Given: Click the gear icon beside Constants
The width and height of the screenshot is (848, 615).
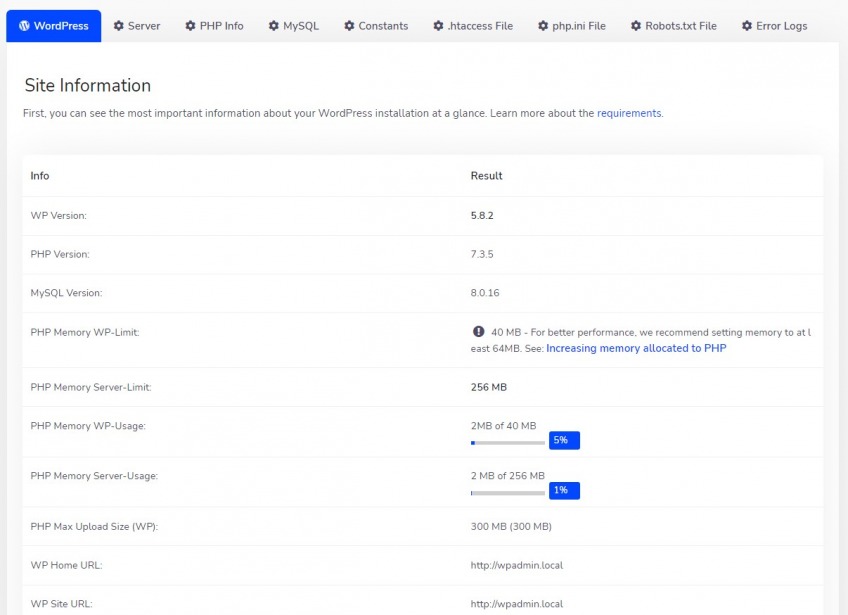Looking at the screenshot, I should pos(350,26).
